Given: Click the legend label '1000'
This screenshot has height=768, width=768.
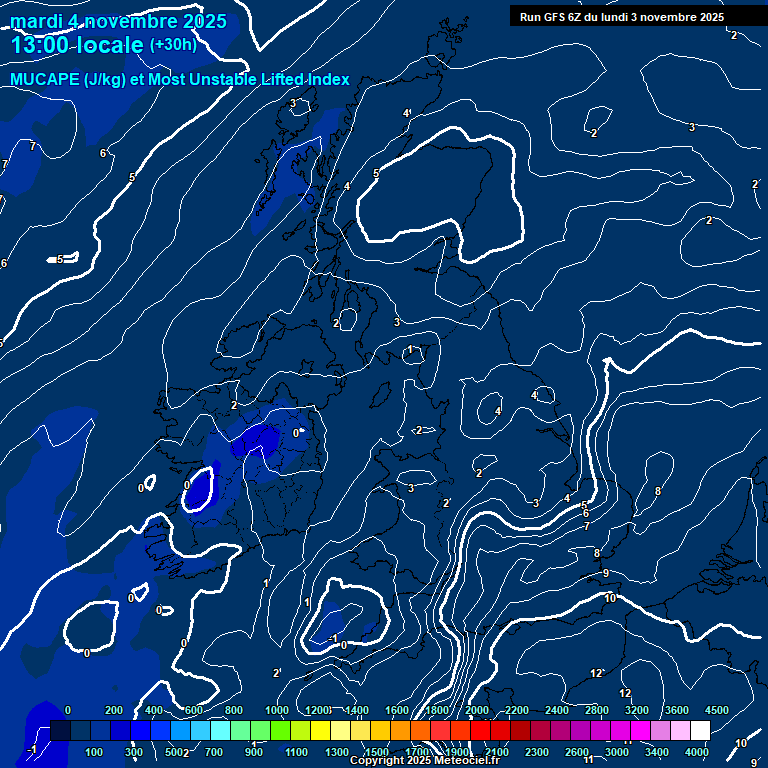Looking at the screenshot, I should coord(277,710).
